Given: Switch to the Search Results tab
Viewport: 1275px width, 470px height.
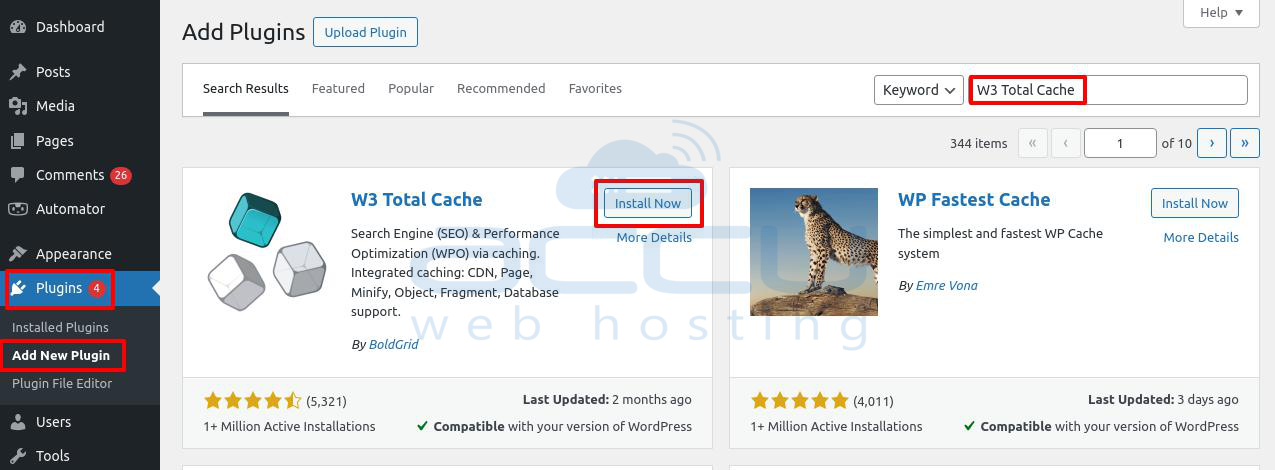Looking at the screenshot, I should pos(246,89).
